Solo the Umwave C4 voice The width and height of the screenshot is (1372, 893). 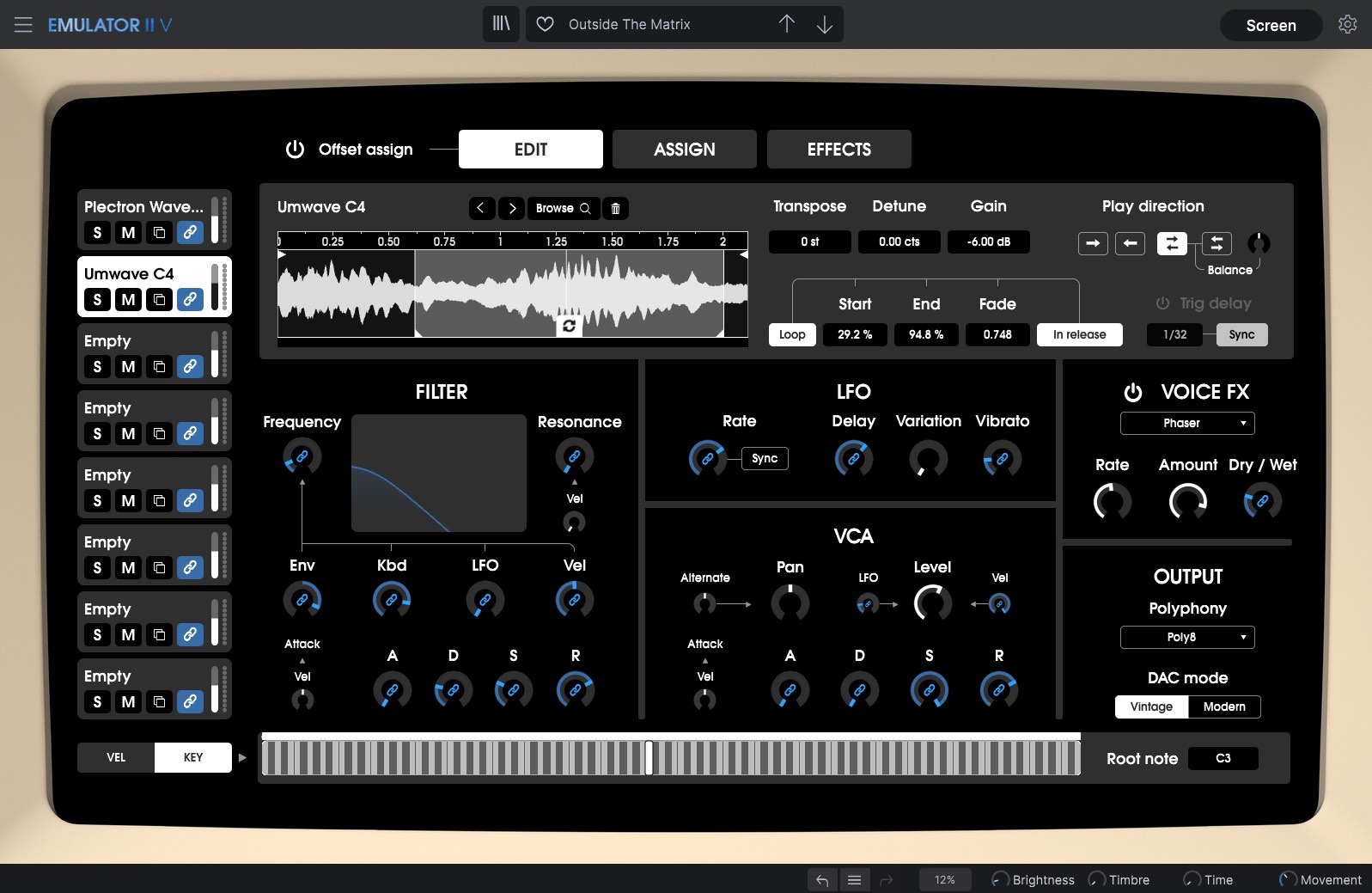tap(97, 299)
